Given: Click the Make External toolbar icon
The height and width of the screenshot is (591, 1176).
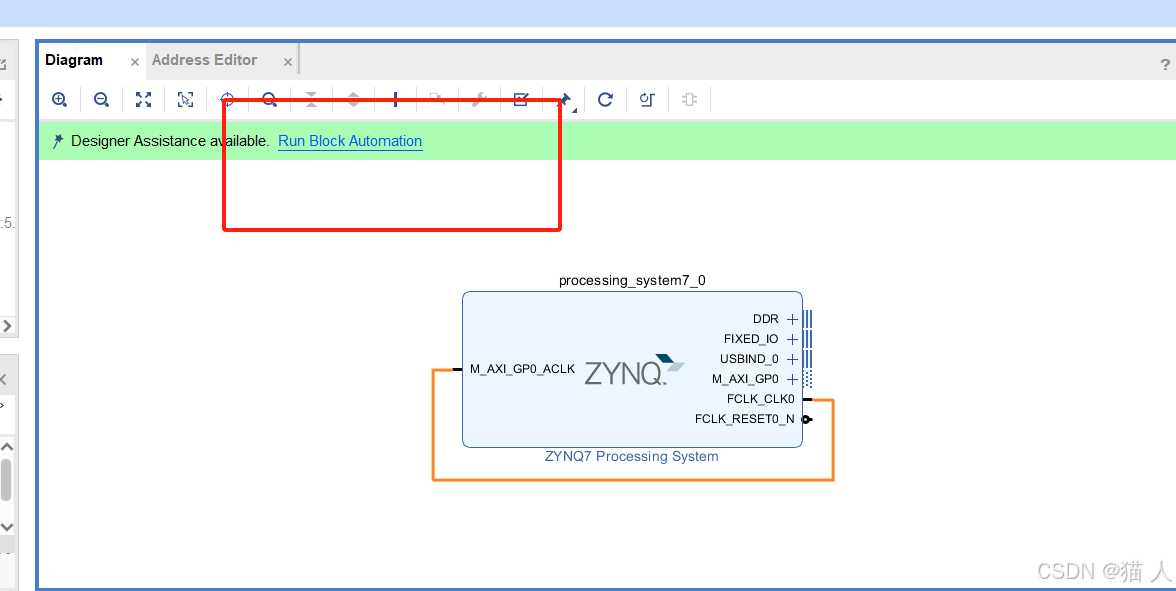Looking at the screenshot, I should click(x=437, y=99).
